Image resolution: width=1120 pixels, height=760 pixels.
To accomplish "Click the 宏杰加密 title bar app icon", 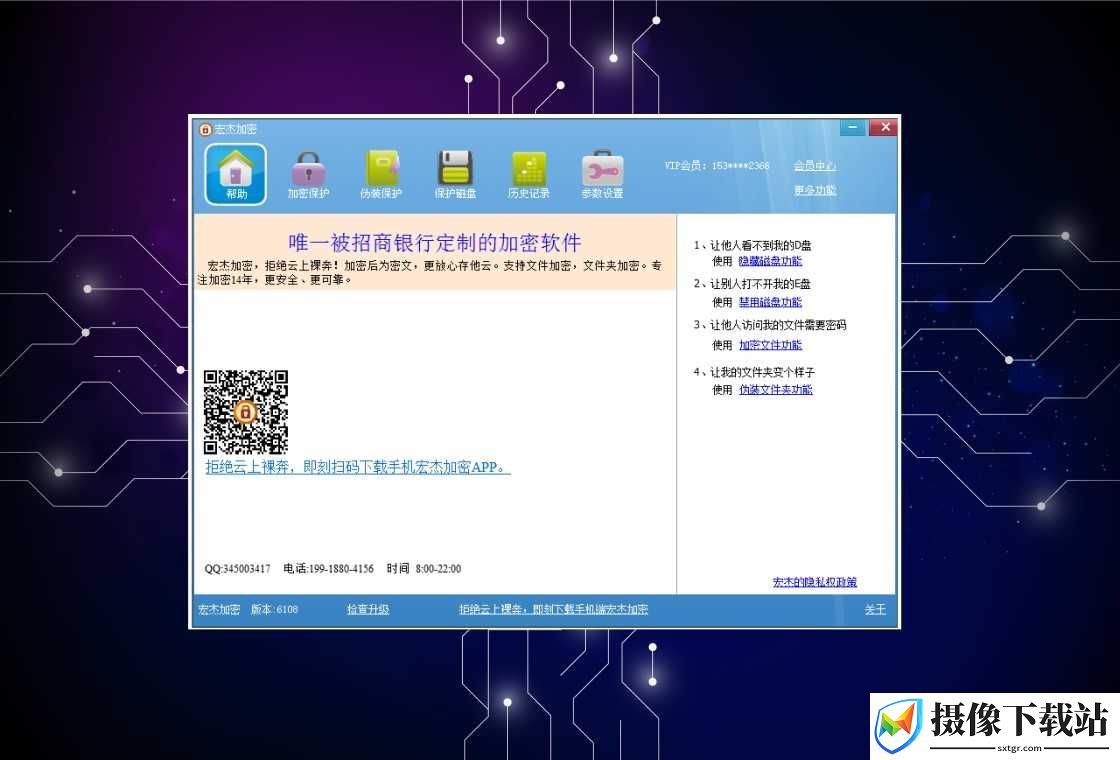I will [x=205, y=129].
